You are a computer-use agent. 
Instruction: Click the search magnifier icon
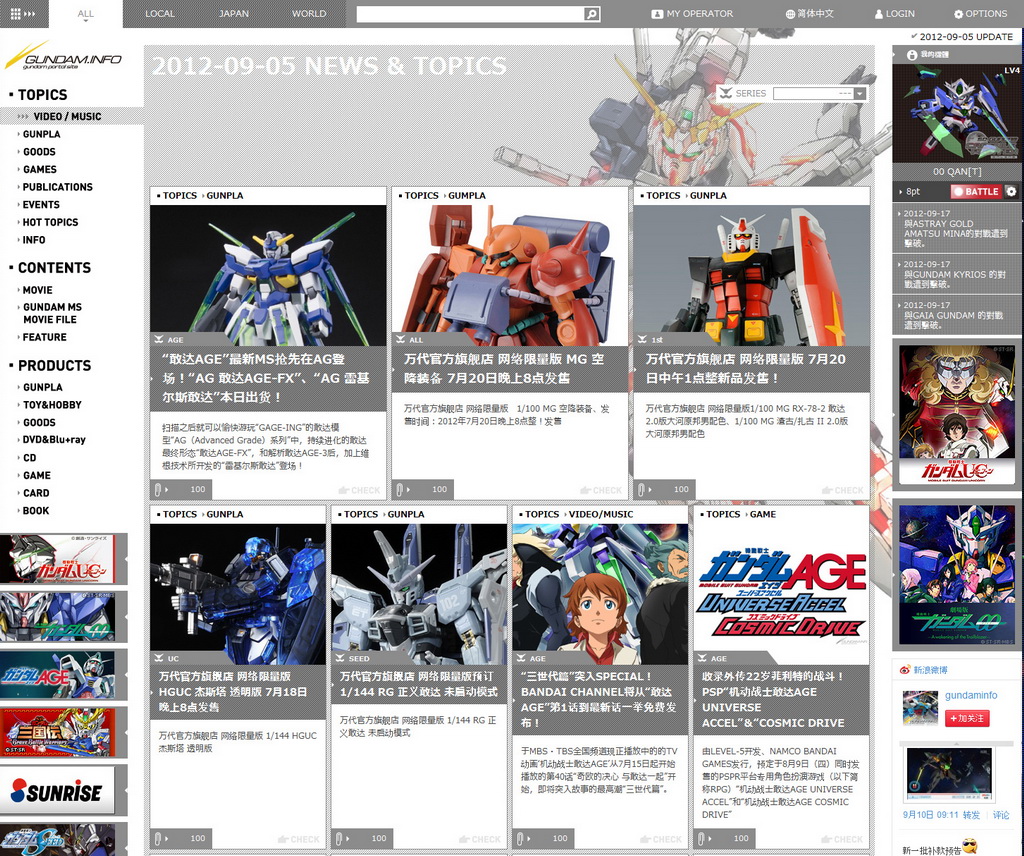tap(592, 14)
